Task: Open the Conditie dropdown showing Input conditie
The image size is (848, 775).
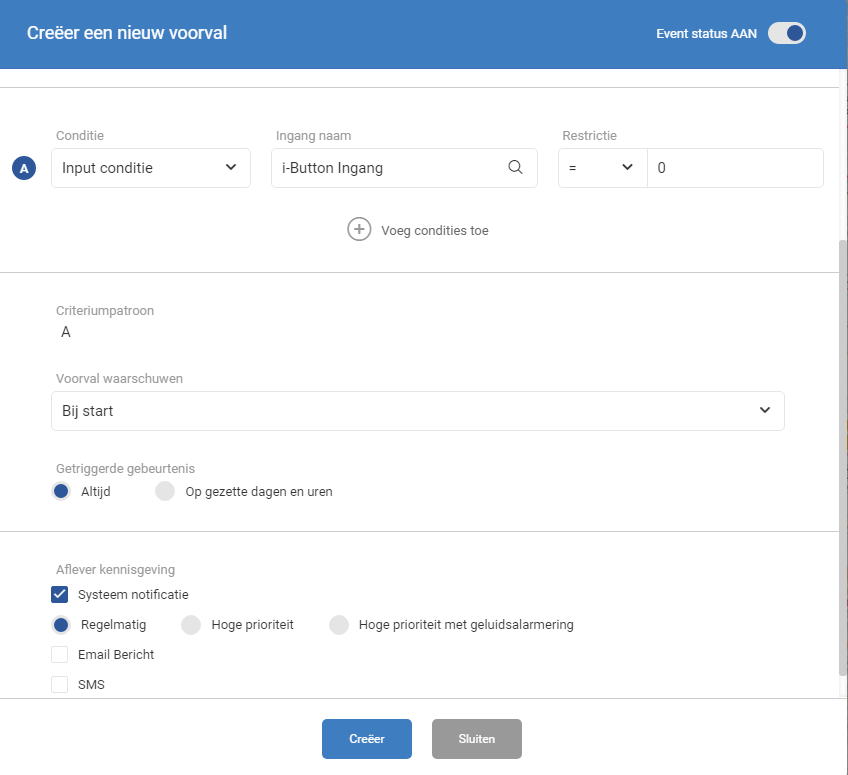Action: click(x=151, y=168)
